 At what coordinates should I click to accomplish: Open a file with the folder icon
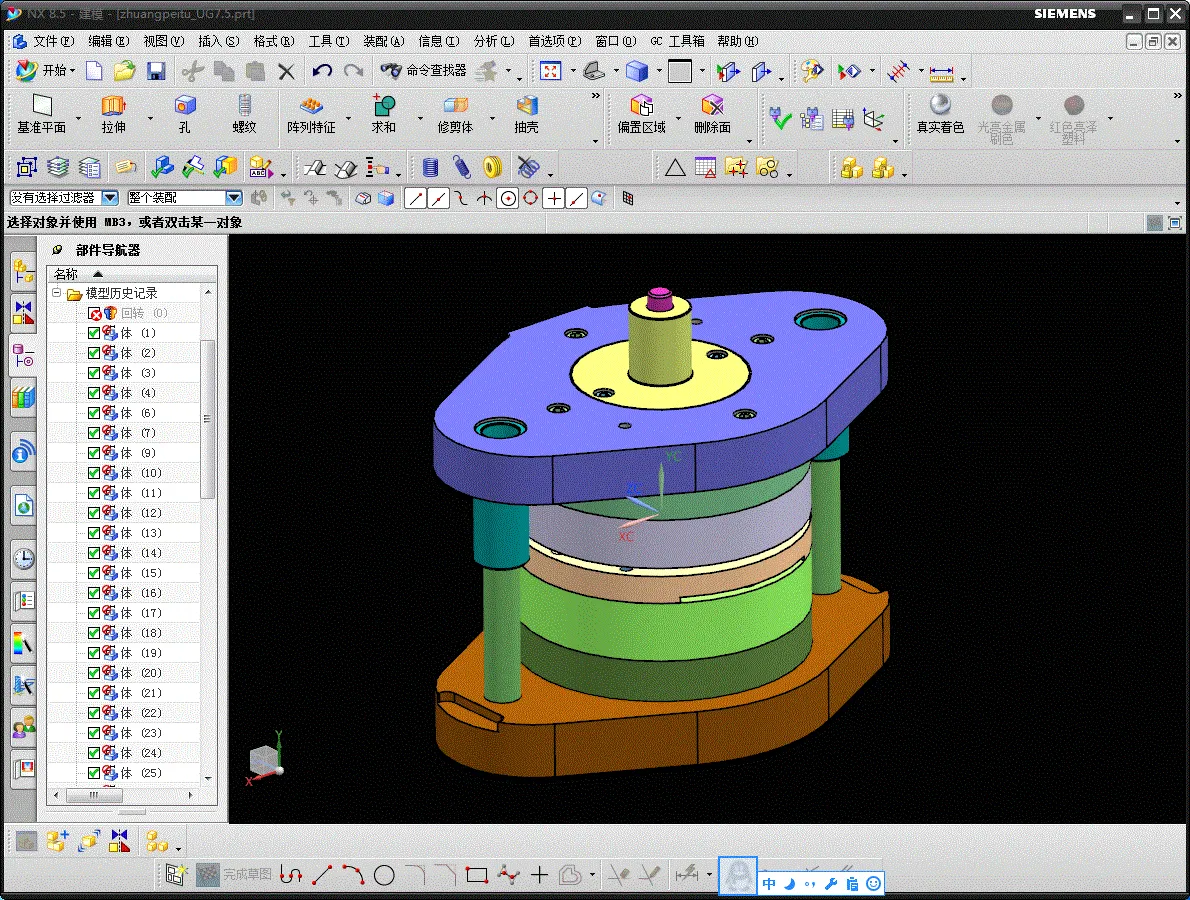coord(124,71)
